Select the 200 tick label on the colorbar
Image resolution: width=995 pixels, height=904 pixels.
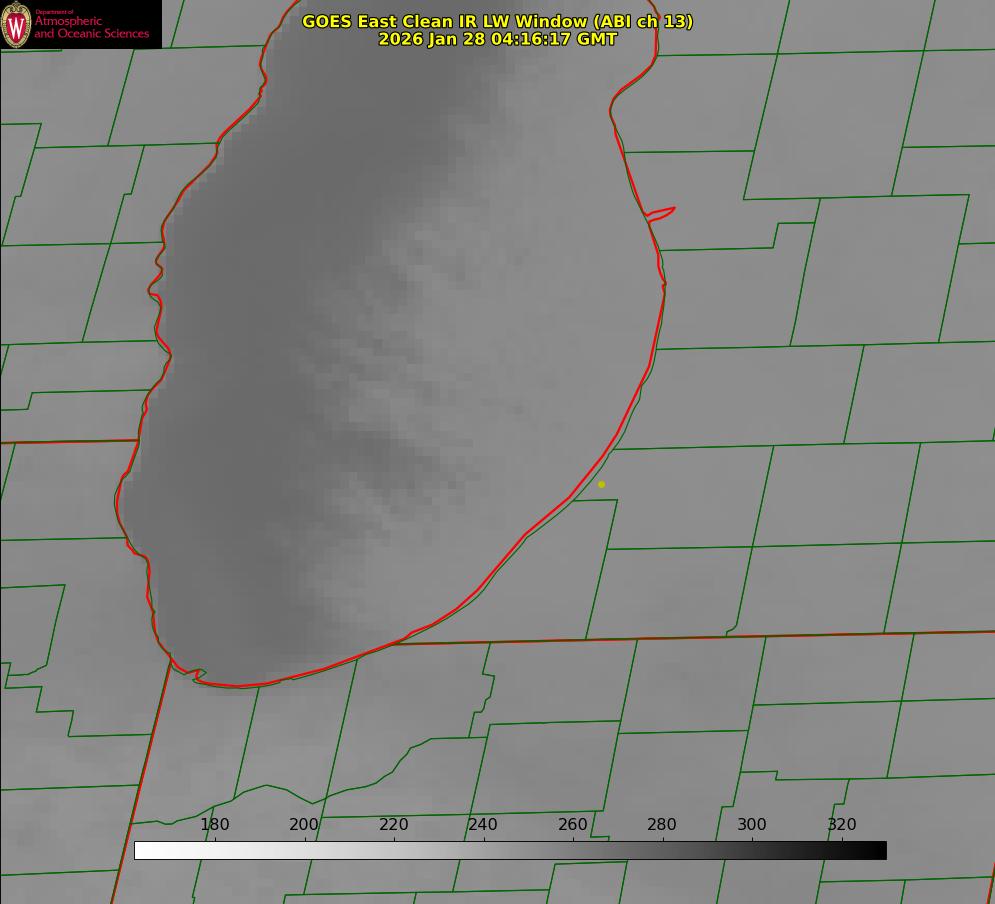[304, 825]
